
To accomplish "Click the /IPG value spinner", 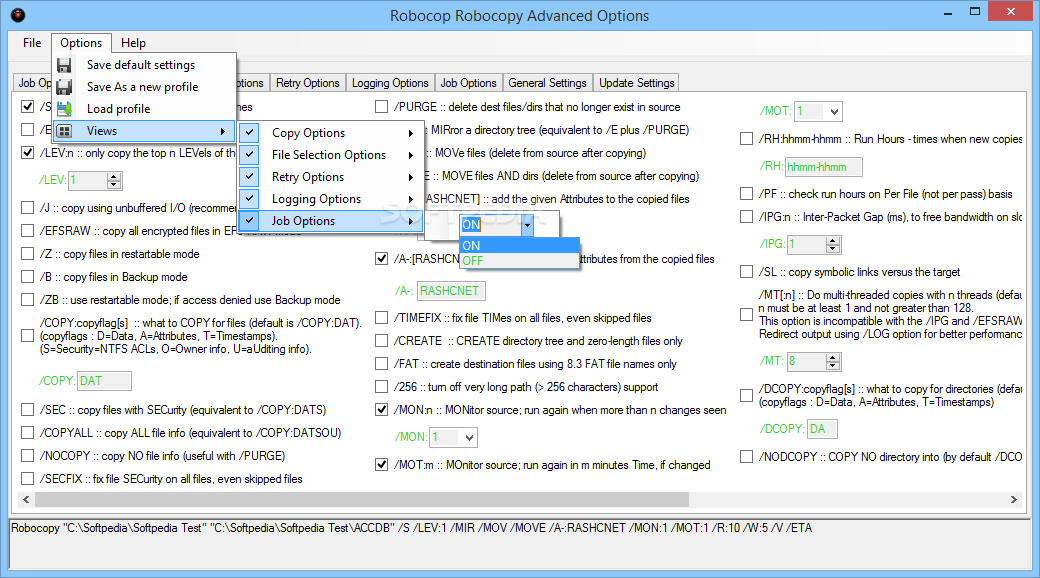I will 833,245.
